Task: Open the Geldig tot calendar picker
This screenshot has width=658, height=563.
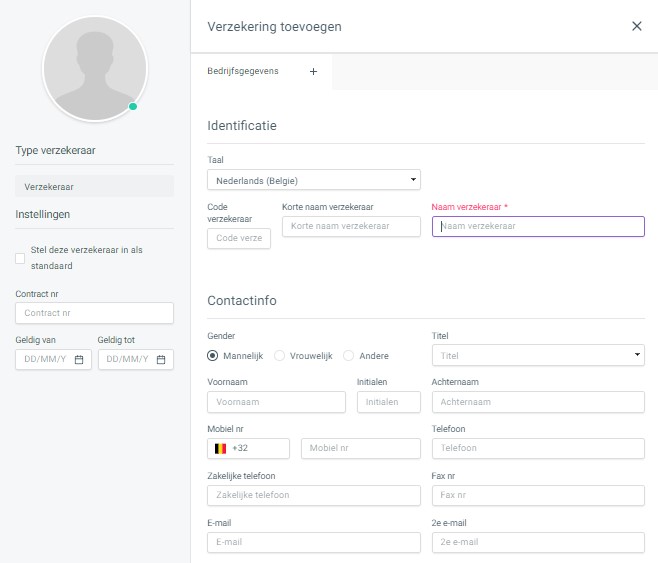Action: click(x=161, y=360)
